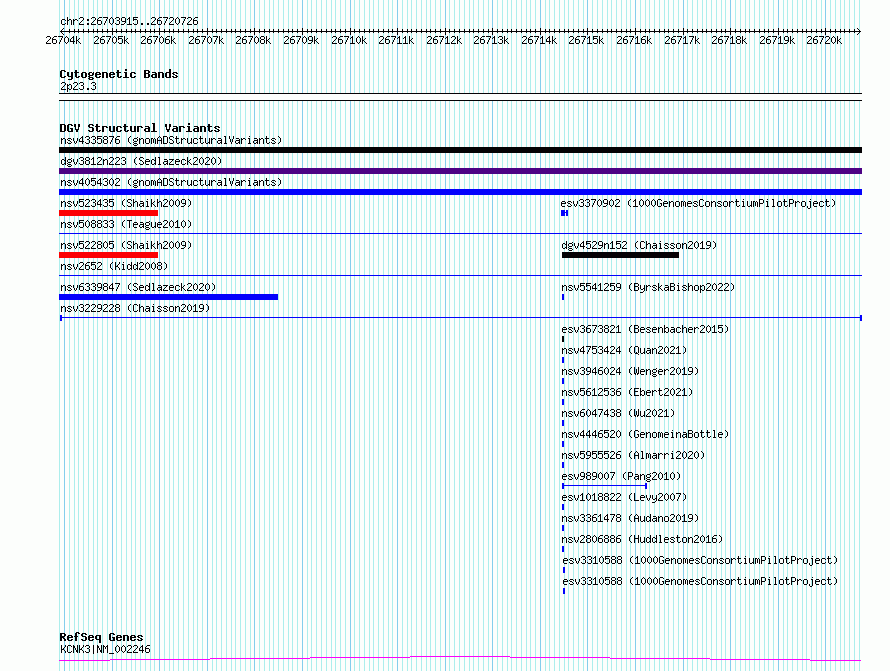The image size is (890, 671).
Task: Open variant nsv523435 (Shaikh2009)
Action: coord(126,203)
